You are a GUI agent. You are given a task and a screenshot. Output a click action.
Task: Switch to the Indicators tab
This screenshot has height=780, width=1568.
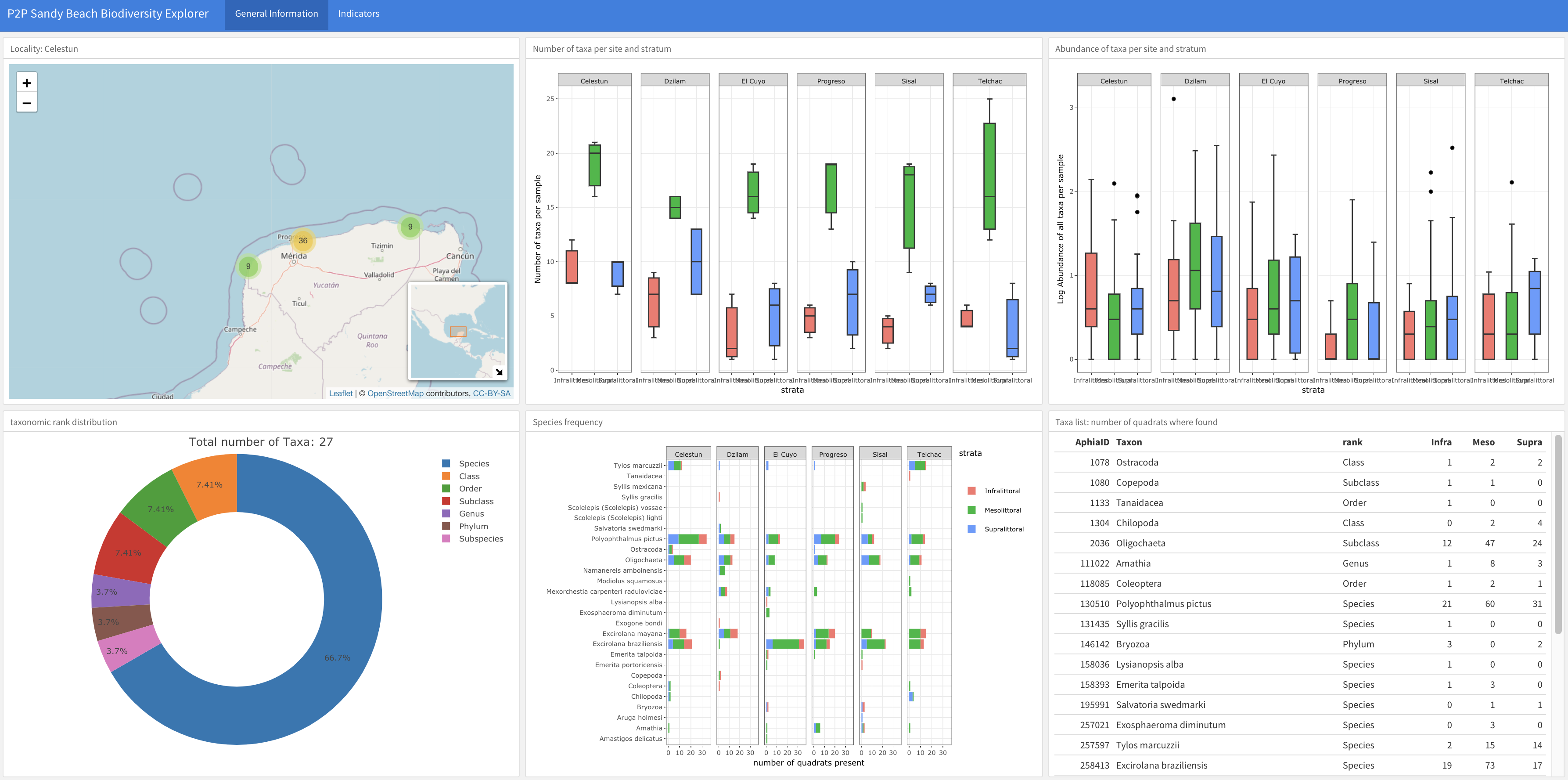point(359,14)
